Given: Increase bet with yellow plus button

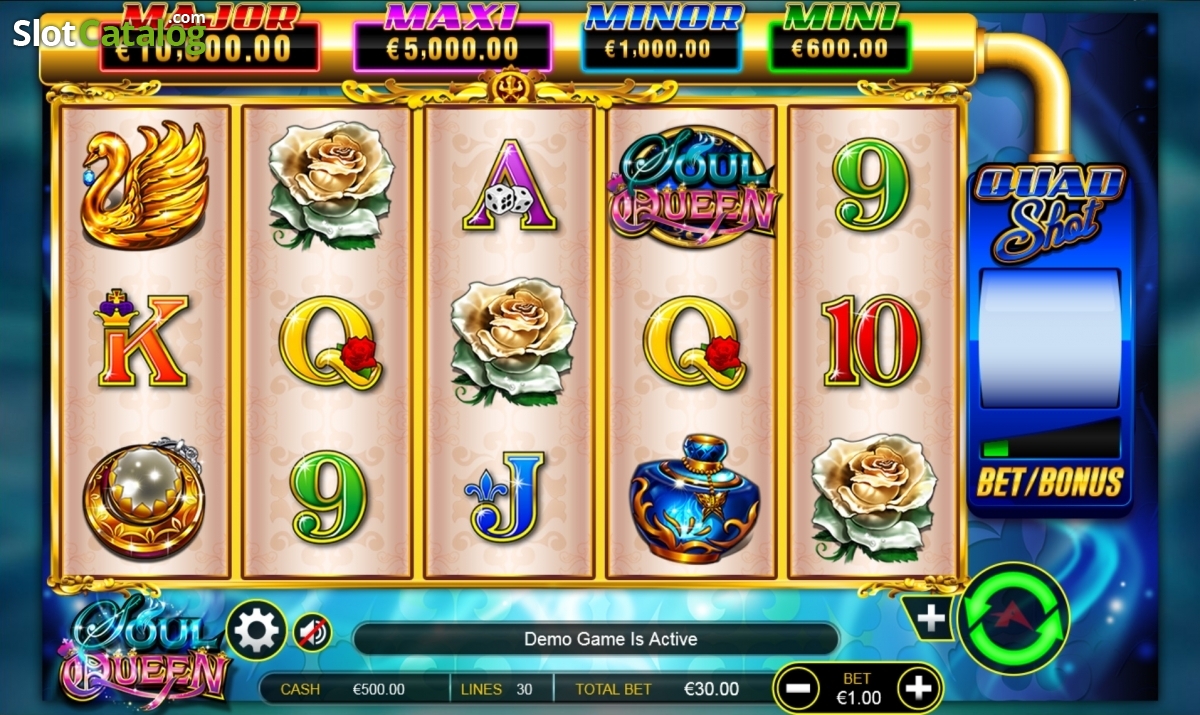Looking at the screenshot, I should click(x=920, y=687).
